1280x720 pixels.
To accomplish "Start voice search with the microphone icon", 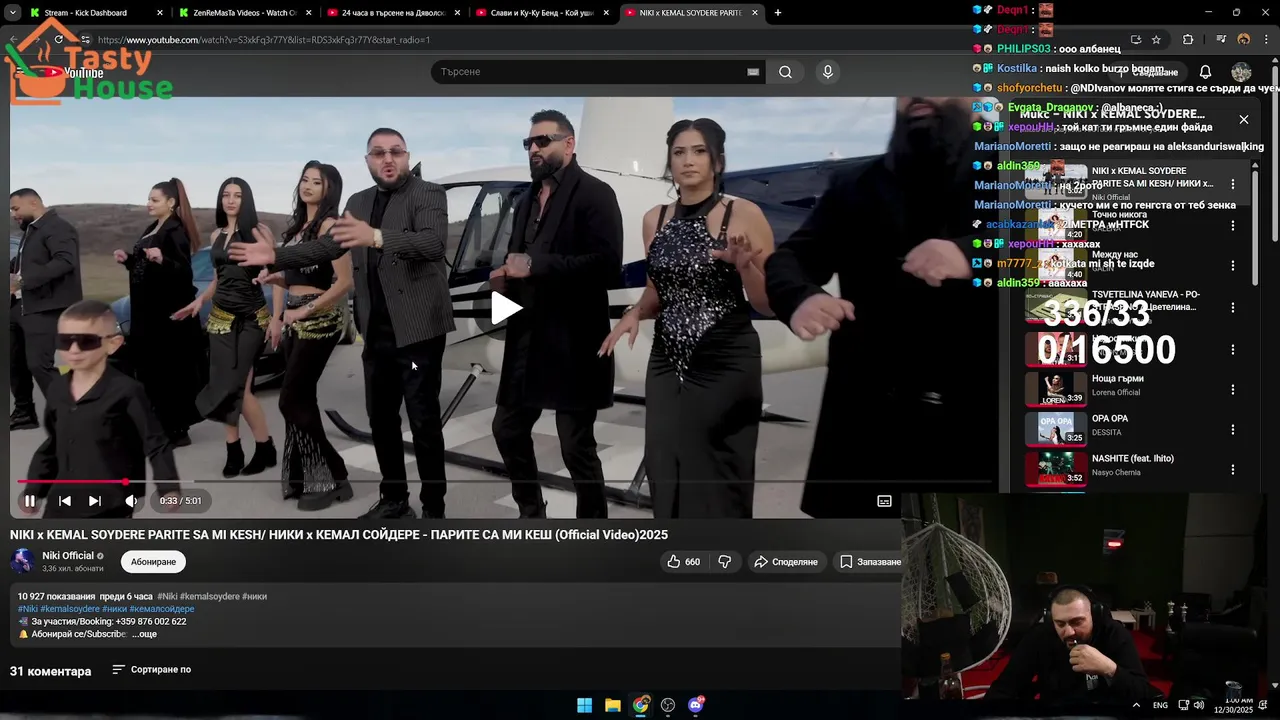I will pos(827,72).
